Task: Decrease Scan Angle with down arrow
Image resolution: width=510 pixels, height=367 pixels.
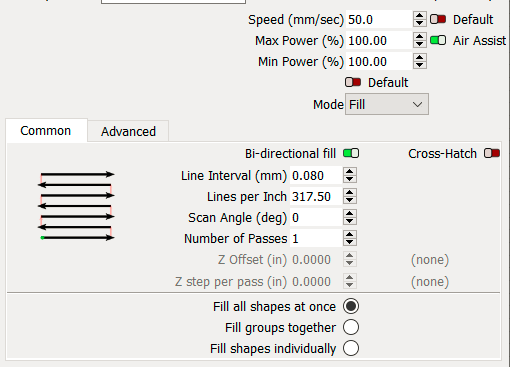Action: point(350,221)
